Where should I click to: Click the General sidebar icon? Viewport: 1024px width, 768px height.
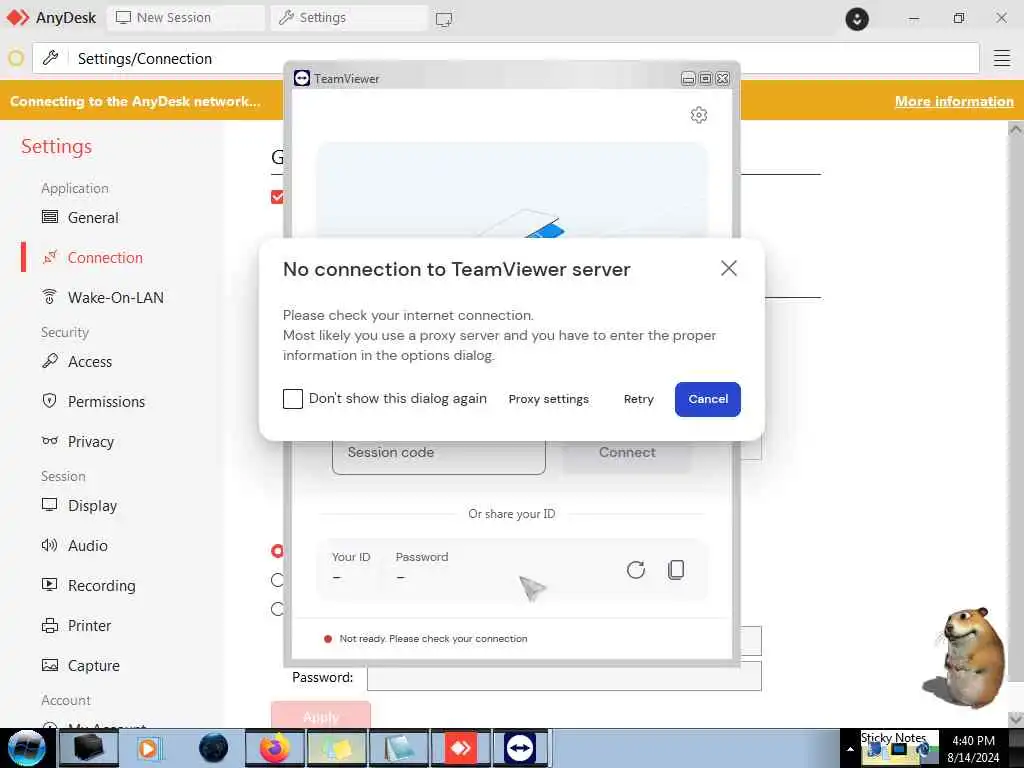pos(50,217)
